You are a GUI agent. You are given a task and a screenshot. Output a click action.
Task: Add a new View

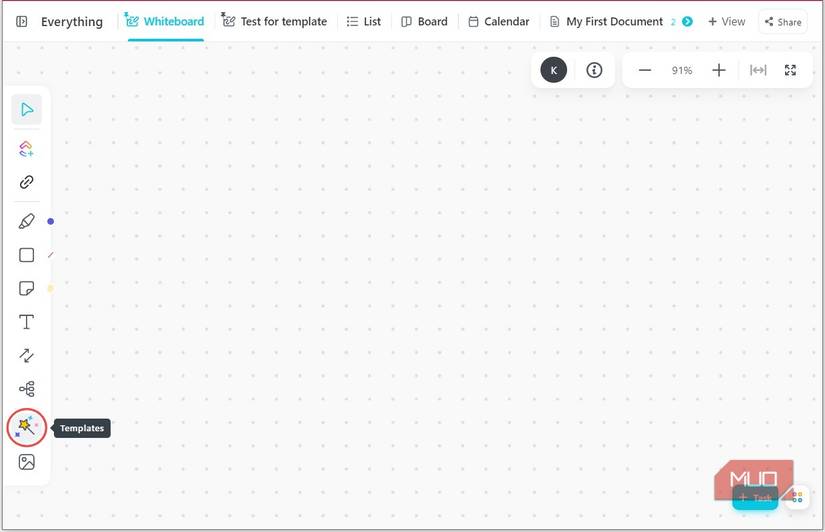pyautogui.click(x=727, y=22)
